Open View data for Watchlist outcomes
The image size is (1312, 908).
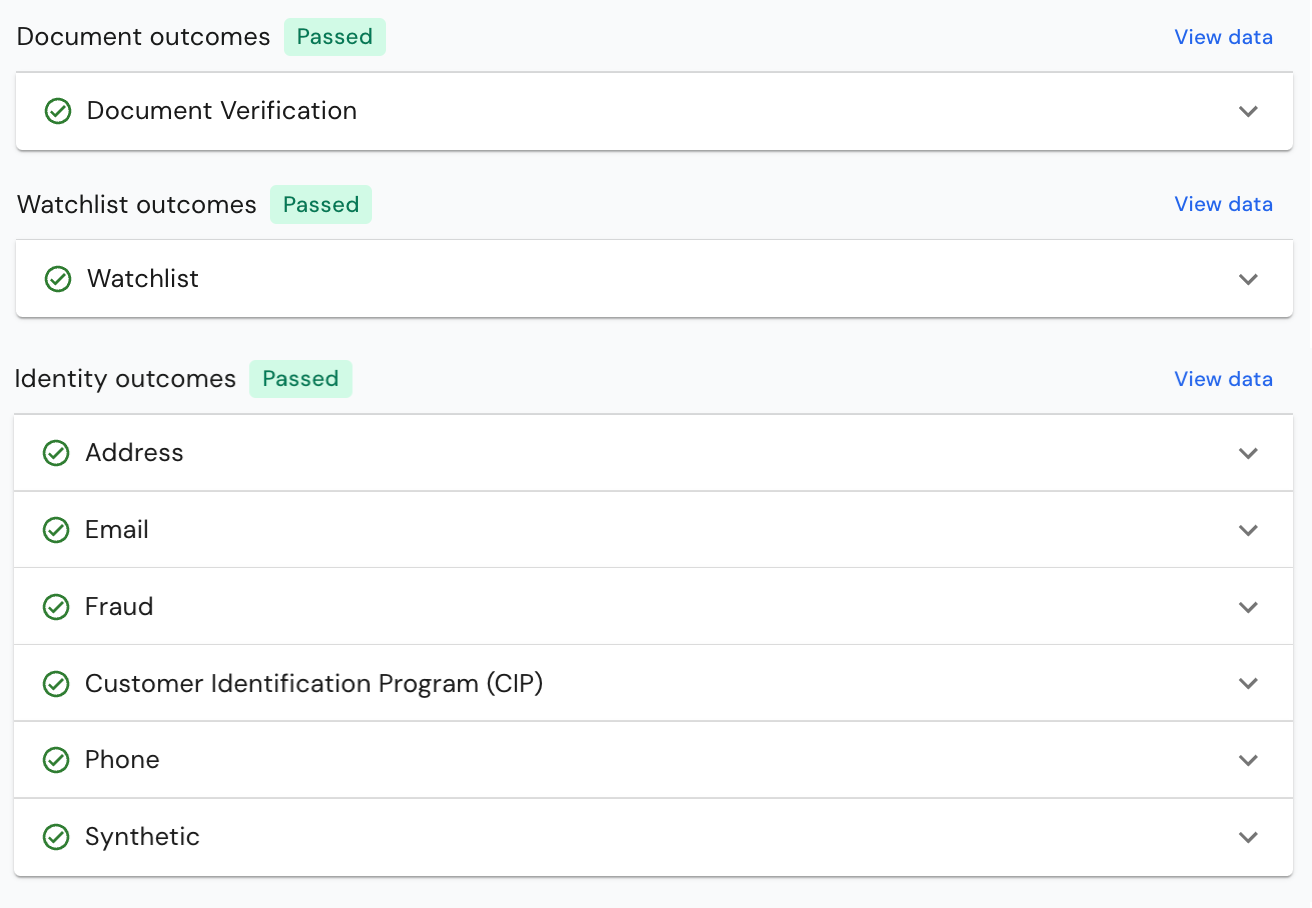(x=1223, y=204)
